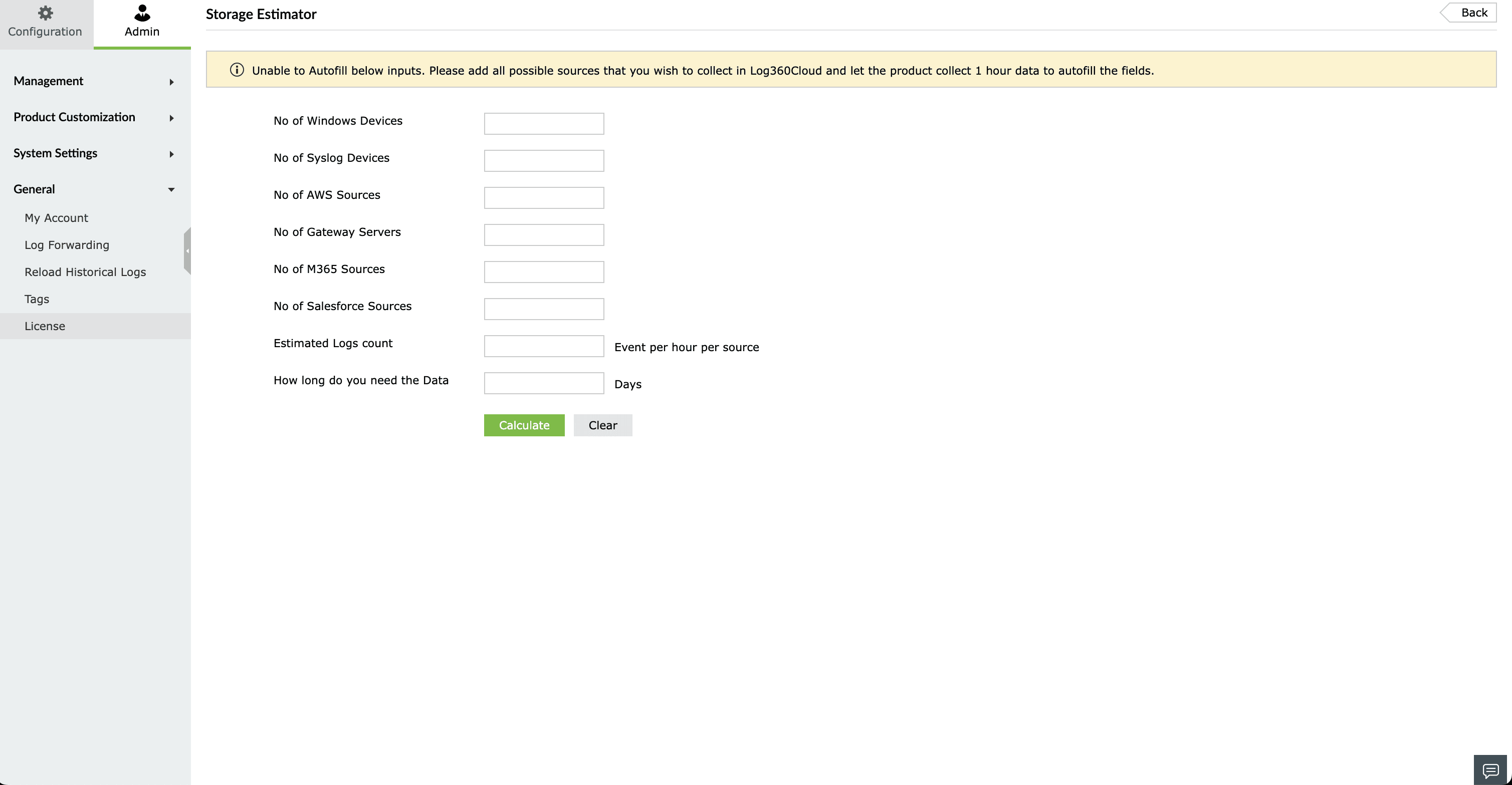Viewport: 1512px width, 785px height.
Task: Expand Product Customization menu
Action: pyautogui.click(x=94, y=117)
